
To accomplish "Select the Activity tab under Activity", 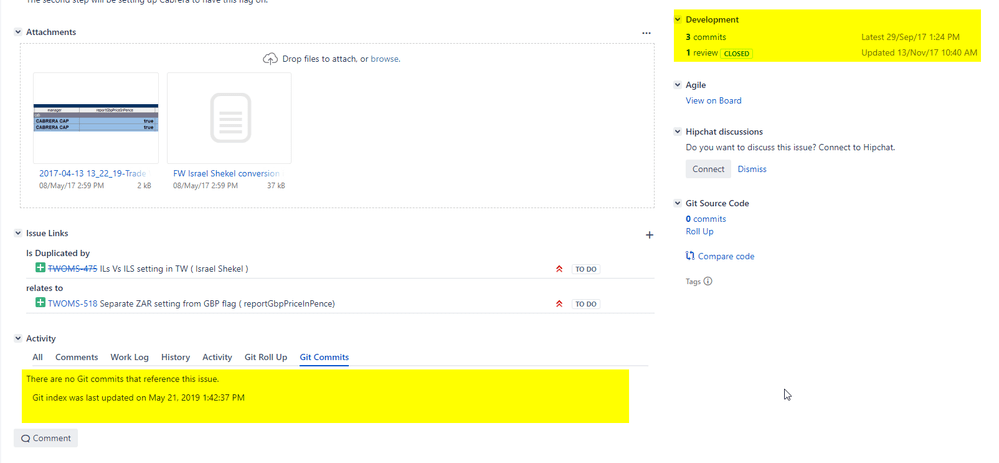I will click(217, 357).
